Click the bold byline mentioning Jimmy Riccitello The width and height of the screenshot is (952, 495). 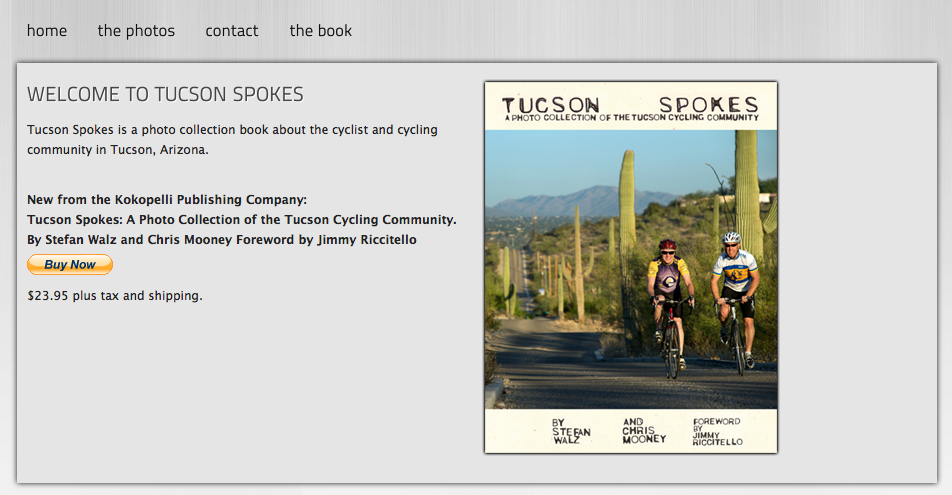[x=222, y=239]
